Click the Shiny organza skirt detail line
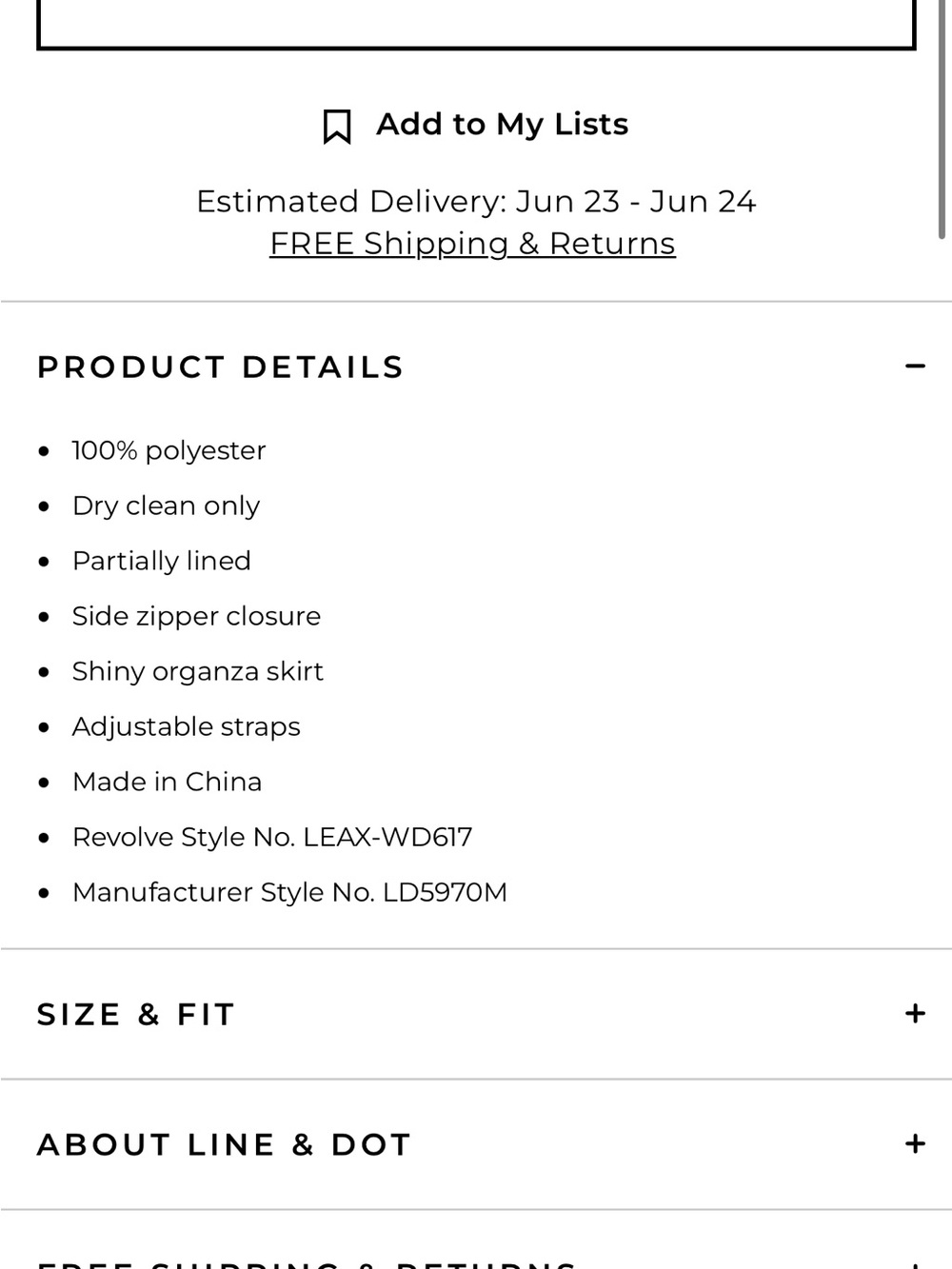The height and width of the screenshot is (1269, 952). point(198,671)
